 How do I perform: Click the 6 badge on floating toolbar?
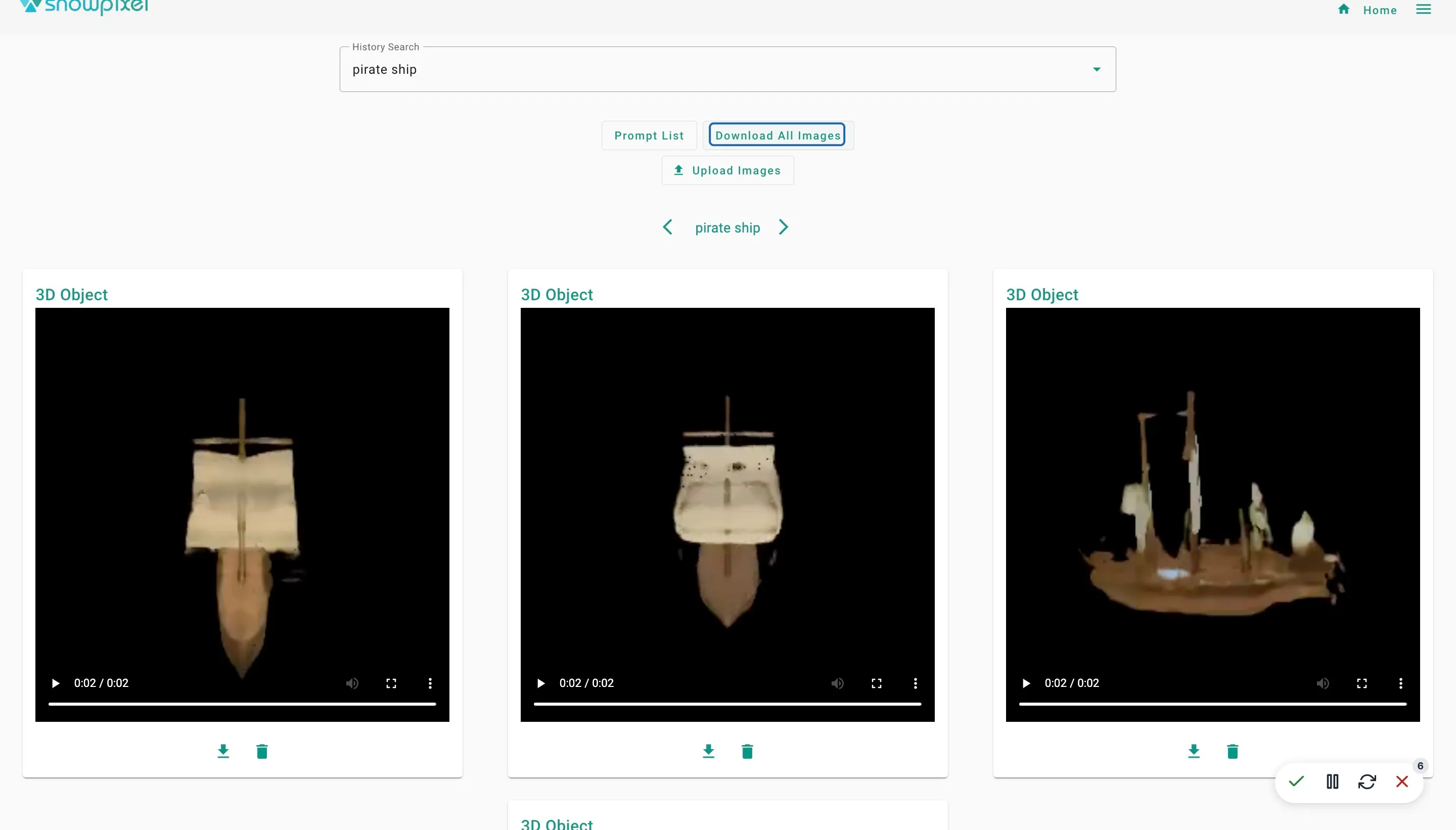[x=1420, y=766]
